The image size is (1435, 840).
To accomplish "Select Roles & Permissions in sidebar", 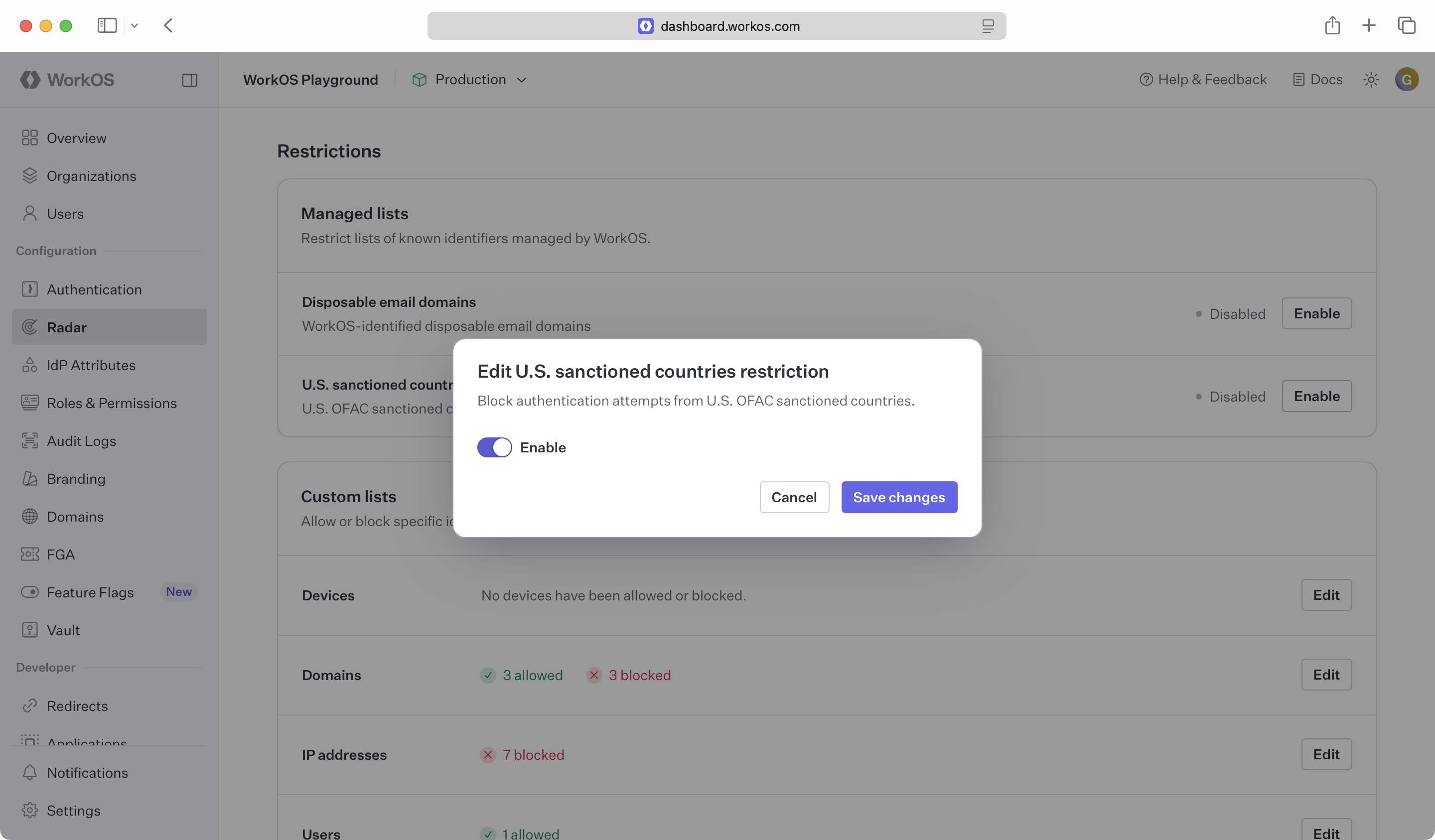I will 112,403.
